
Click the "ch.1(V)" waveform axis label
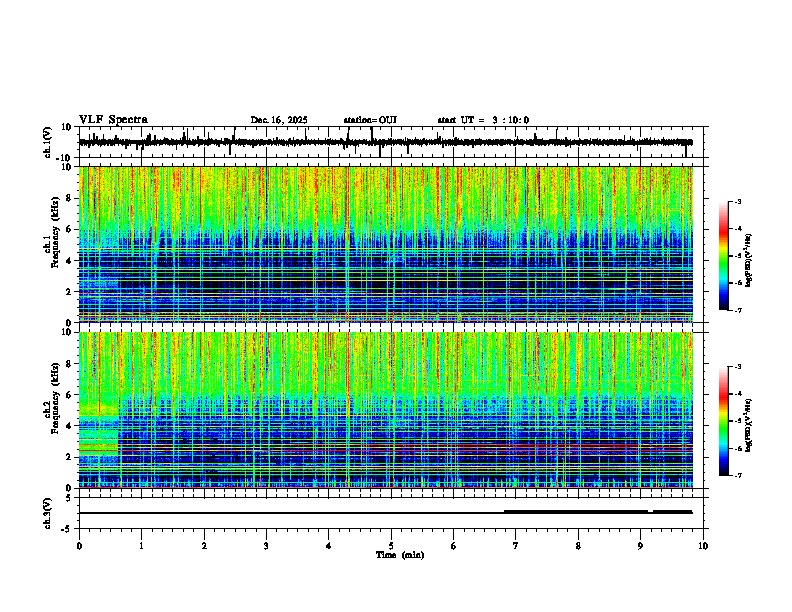click(x=48, y=142)
